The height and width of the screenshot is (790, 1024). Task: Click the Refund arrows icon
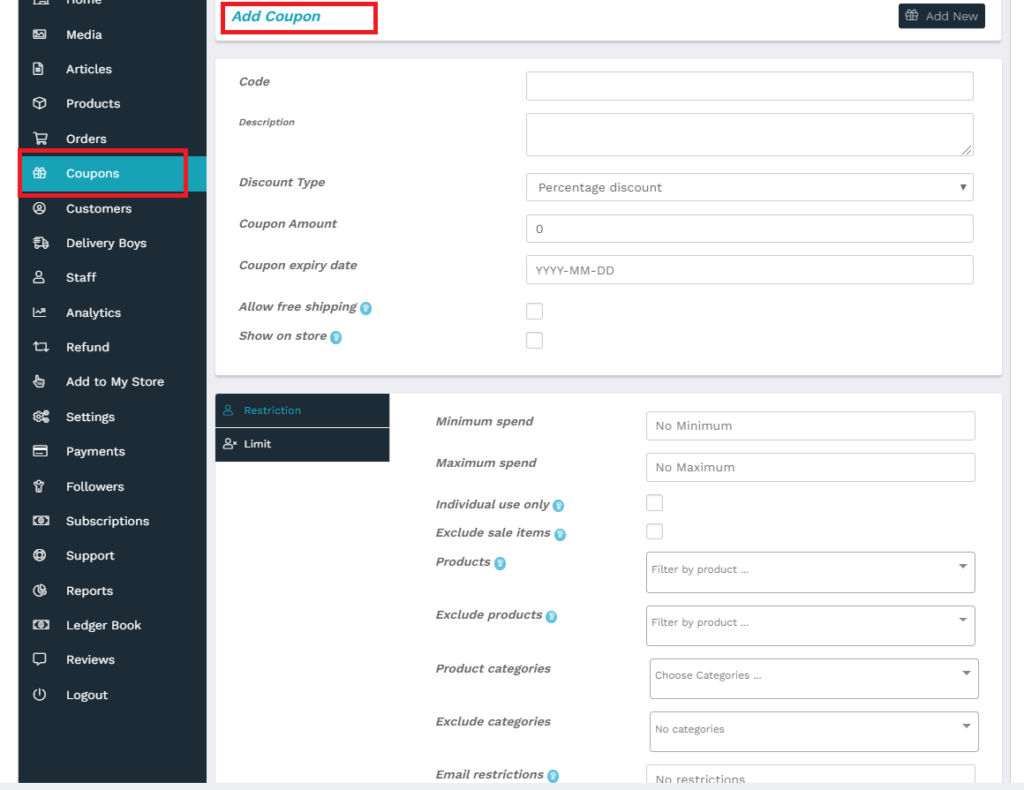click(40, 347)
